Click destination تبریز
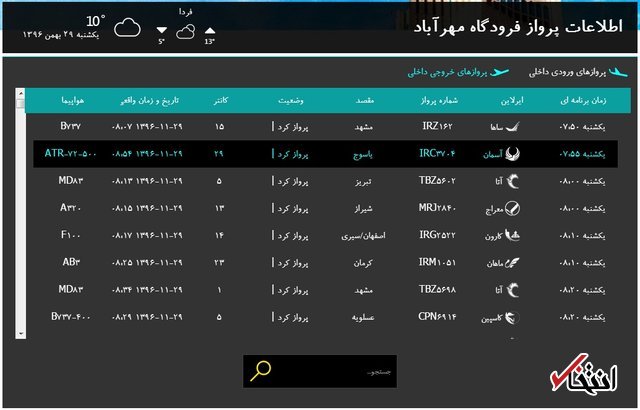 coord(363,182)
